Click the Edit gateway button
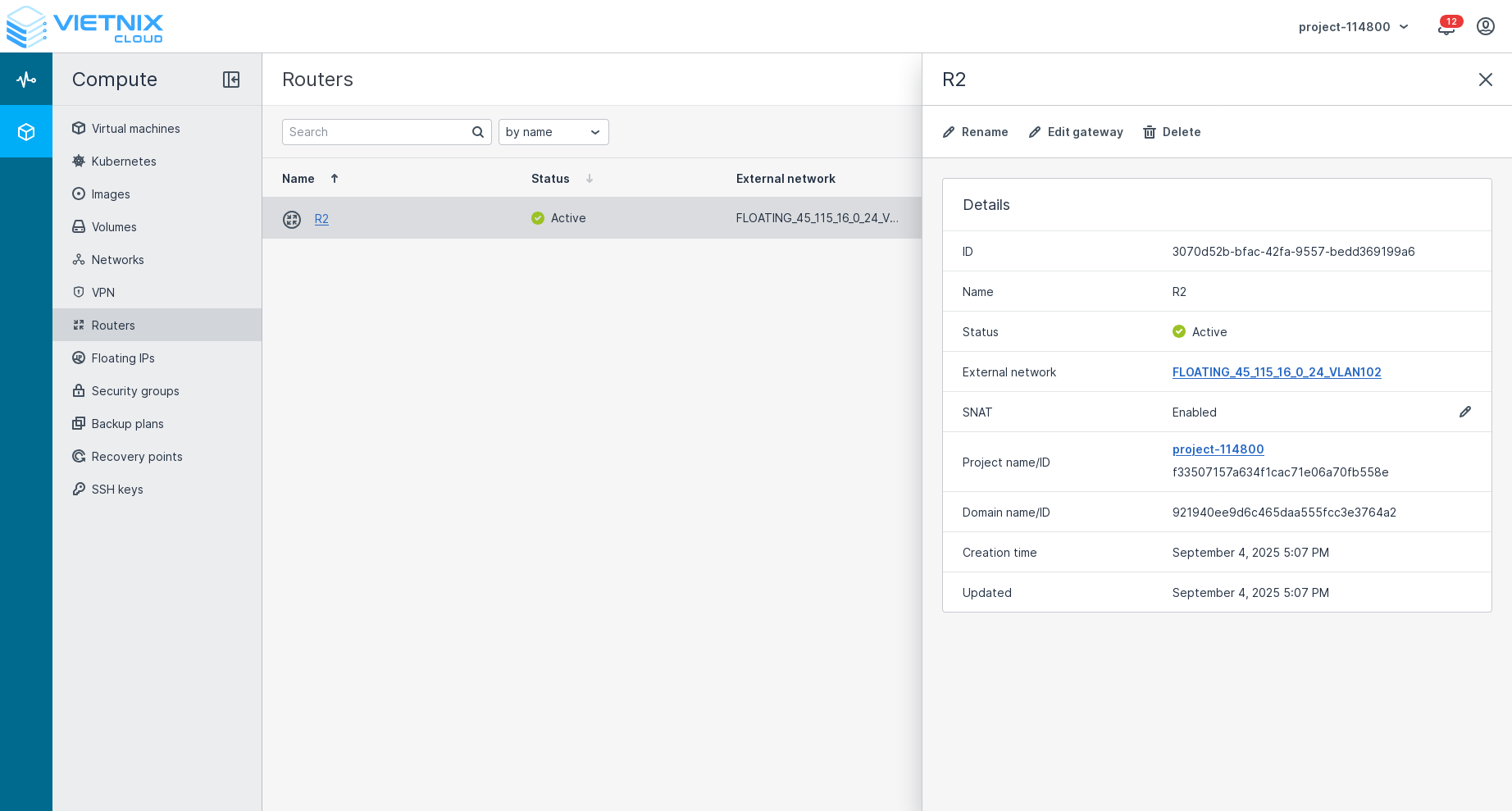The width and height of the screenshot is (1512, 811). [x=1076, y=132]
